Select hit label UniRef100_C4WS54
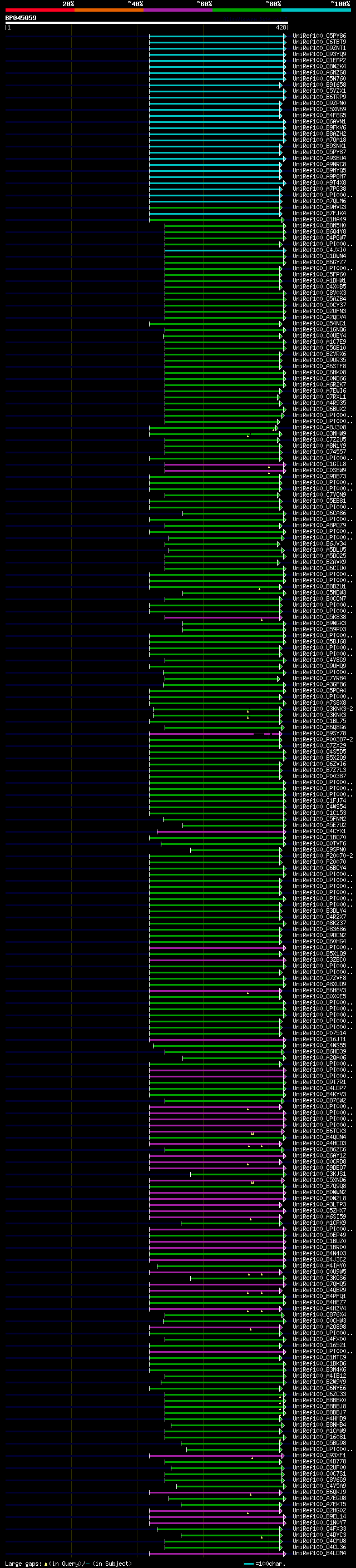Viewport: 356px width, 1568px height. (319, 807)
